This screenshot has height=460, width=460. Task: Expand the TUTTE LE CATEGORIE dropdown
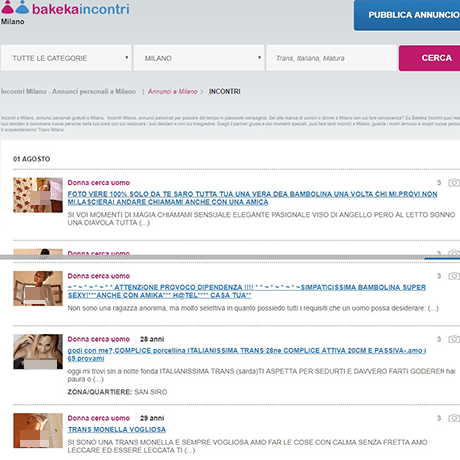click(66, 58)
